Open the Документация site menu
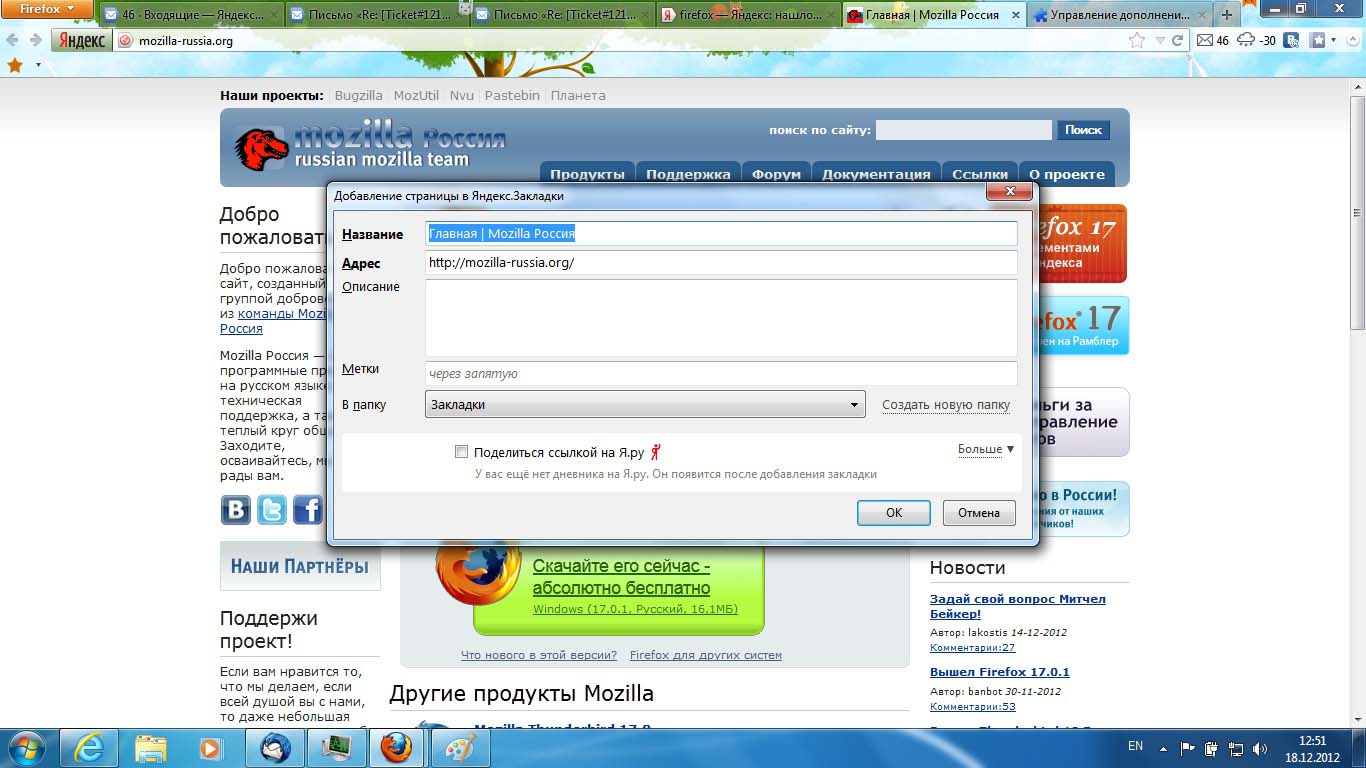 (876, 174)
